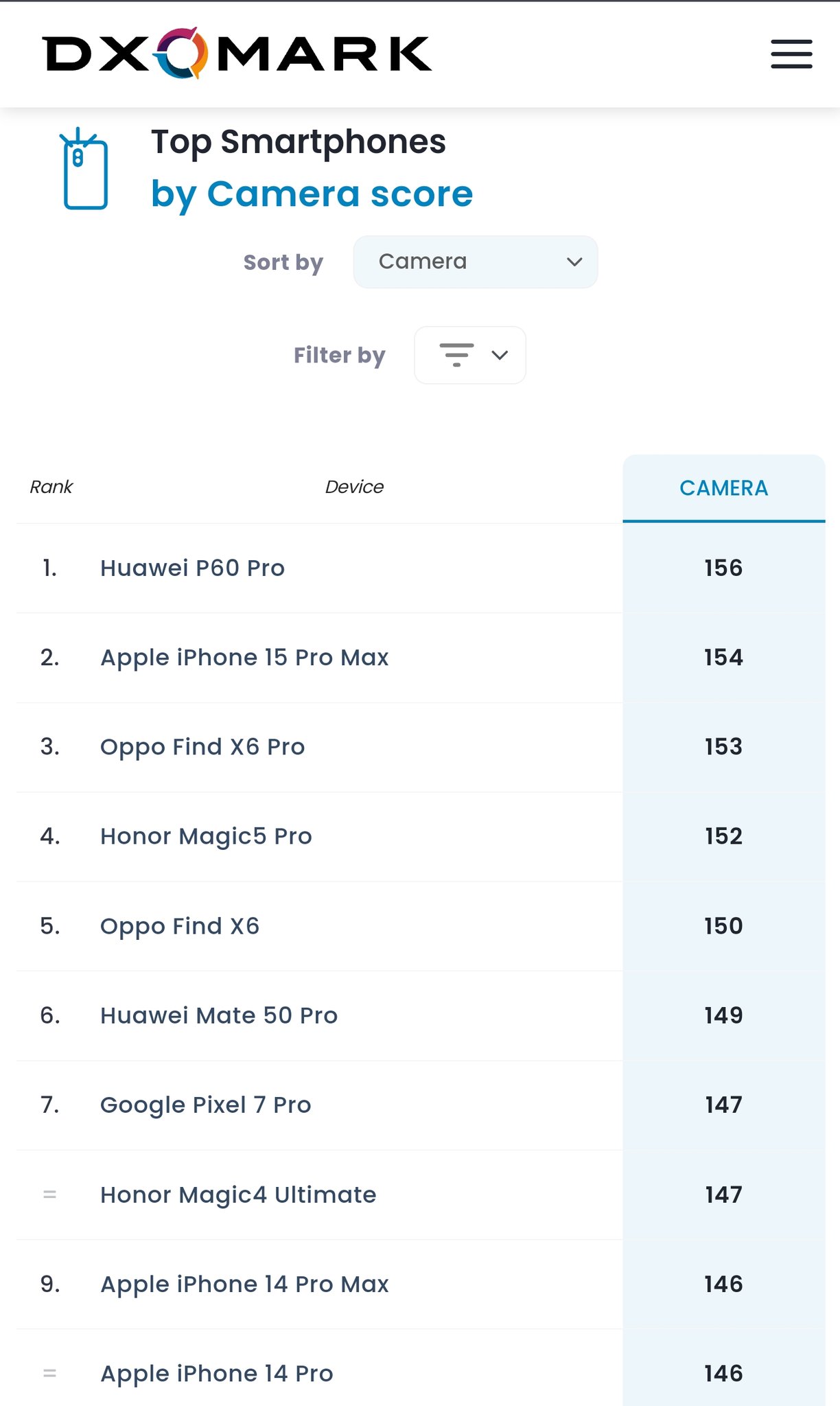
Task: Expand the Filter by dropdown chevron
Action: point(500,355)
